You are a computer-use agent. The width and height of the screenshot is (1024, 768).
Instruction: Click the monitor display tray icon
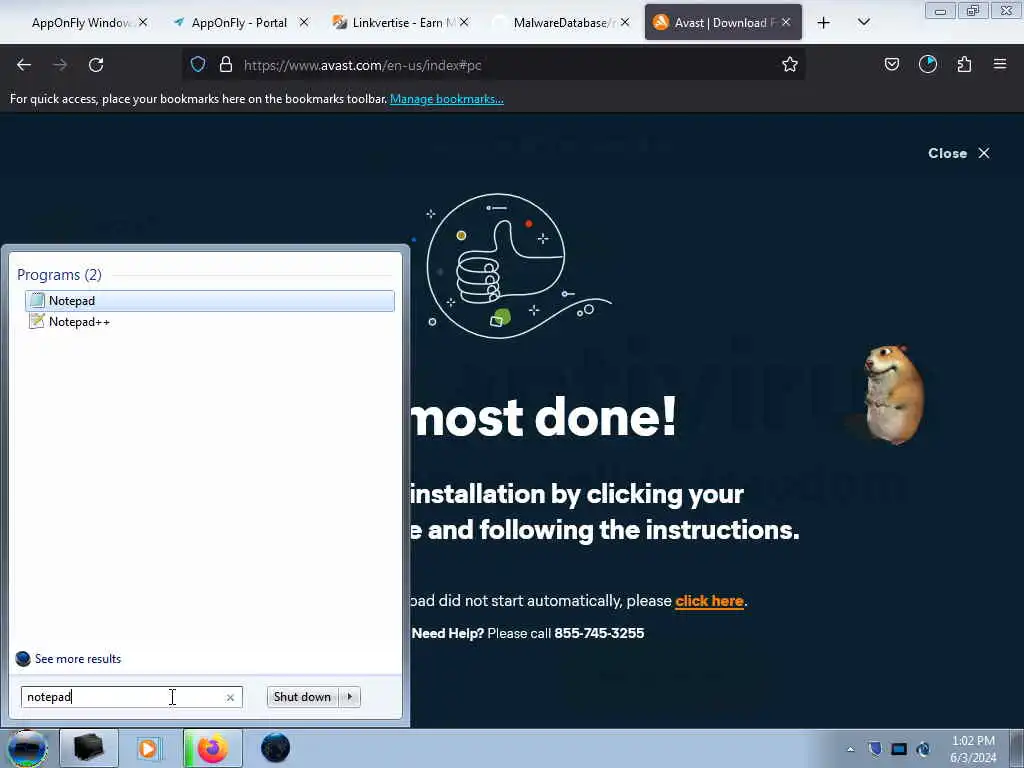coord(899,749)
